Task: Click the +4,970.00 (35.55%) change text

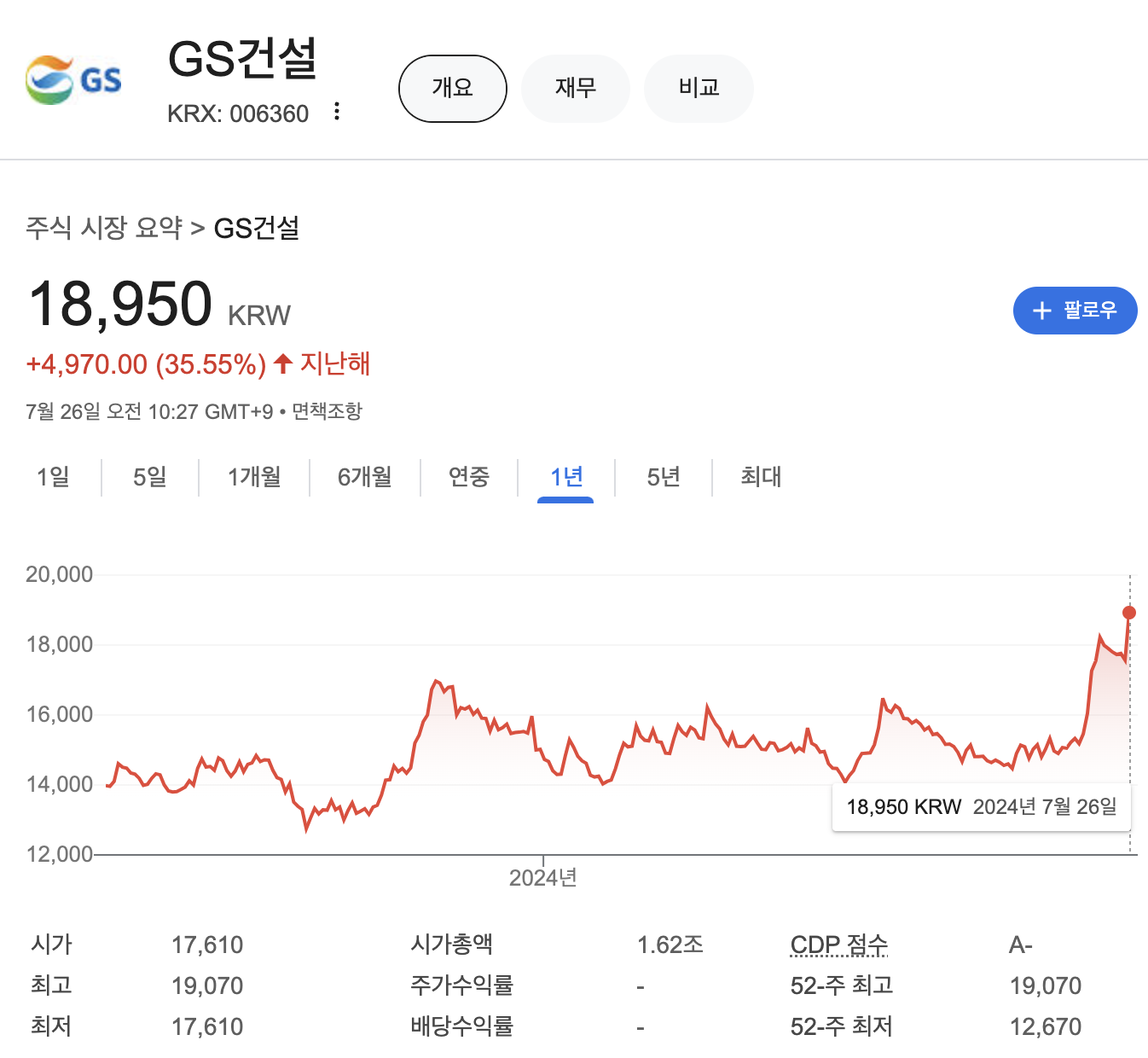Action: click(146, 364)
